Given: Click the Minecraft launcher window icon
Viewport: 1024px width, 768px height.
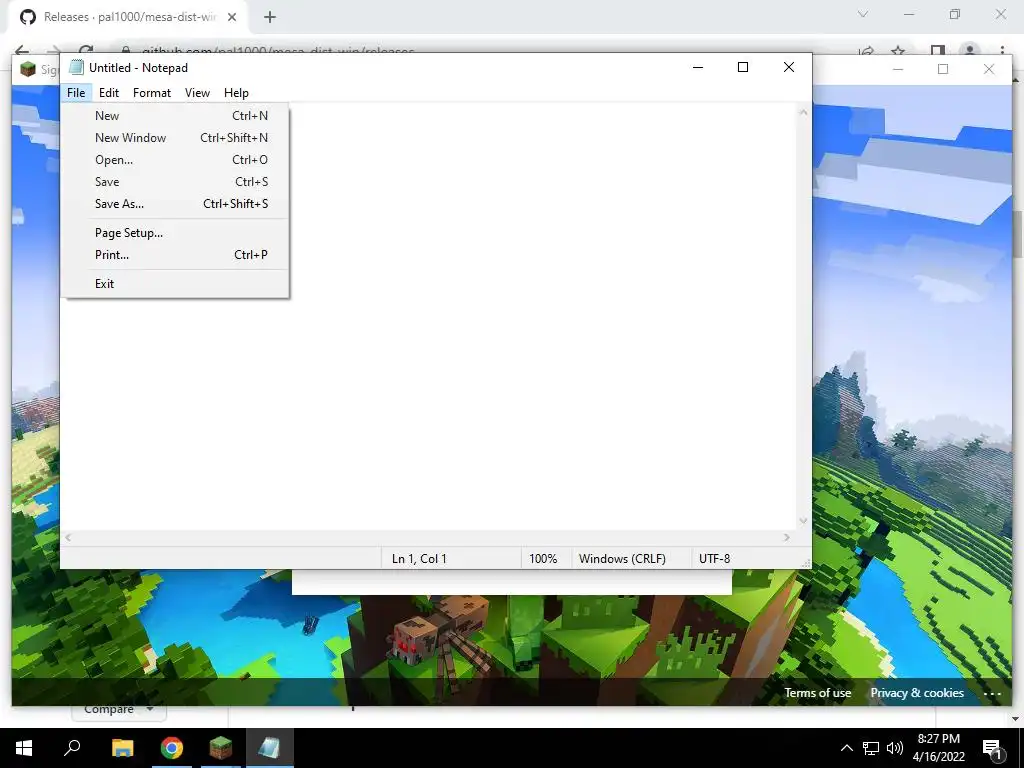Looking at the screenshot, I should (x=27, y=69).
